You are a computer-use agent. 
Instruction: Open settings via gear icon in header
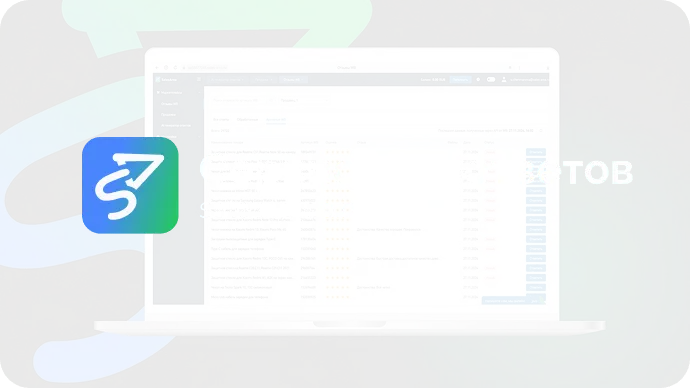[x=478, y=80]
